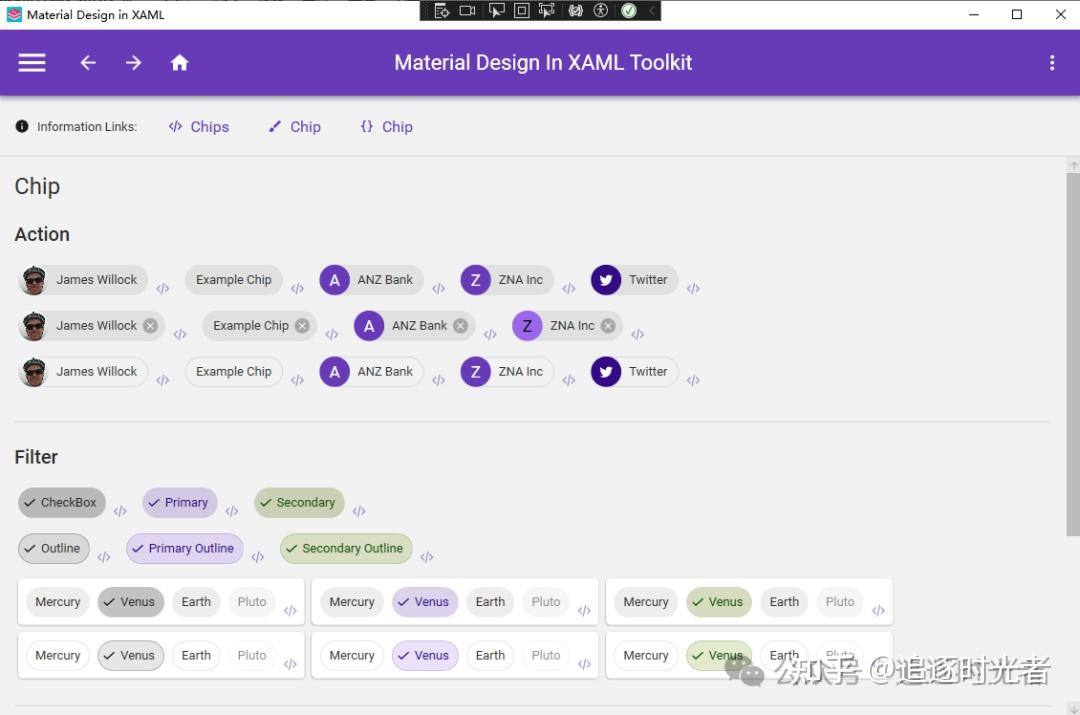The width and height of the screenshot is (1080, 715).
Task: Select Mercury in the first choice group
Action: [57, 601]
